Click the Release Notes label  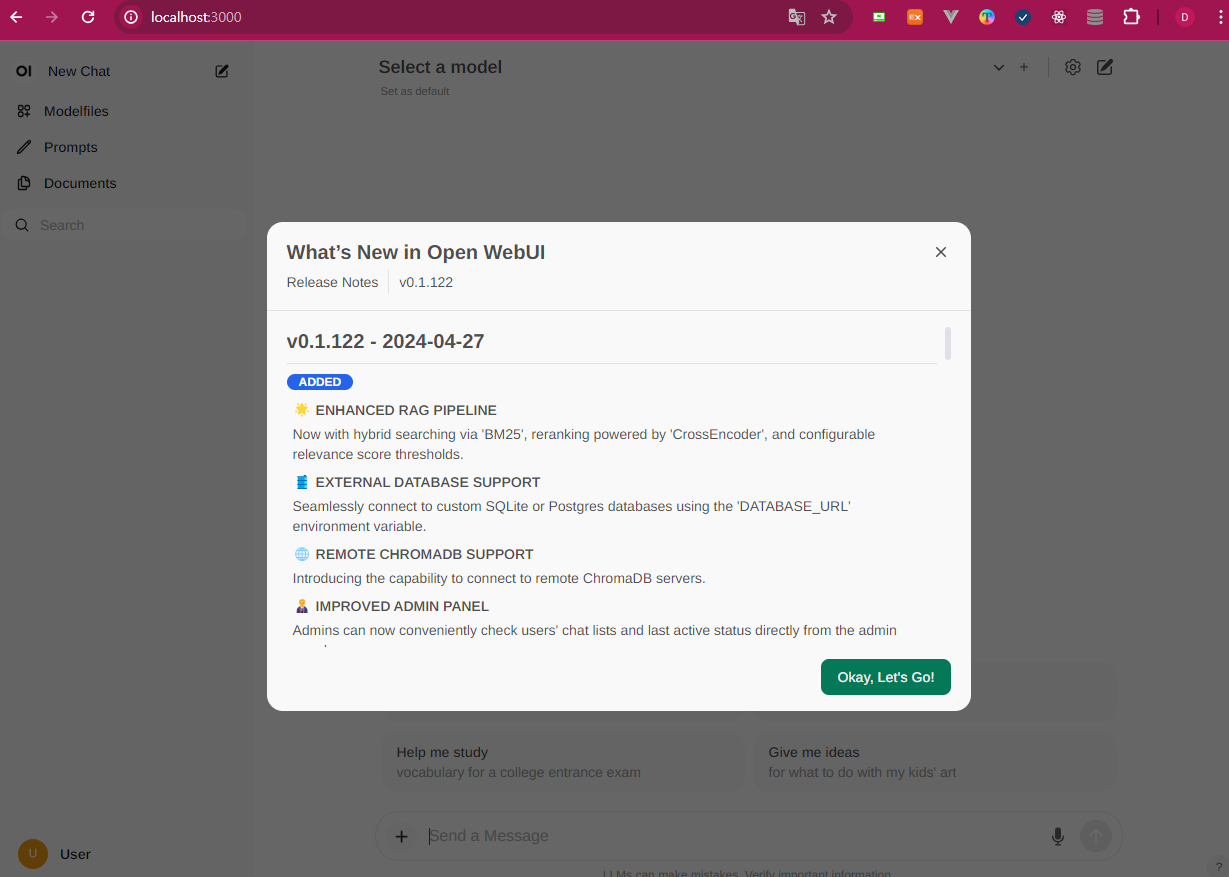click(332, 282)
